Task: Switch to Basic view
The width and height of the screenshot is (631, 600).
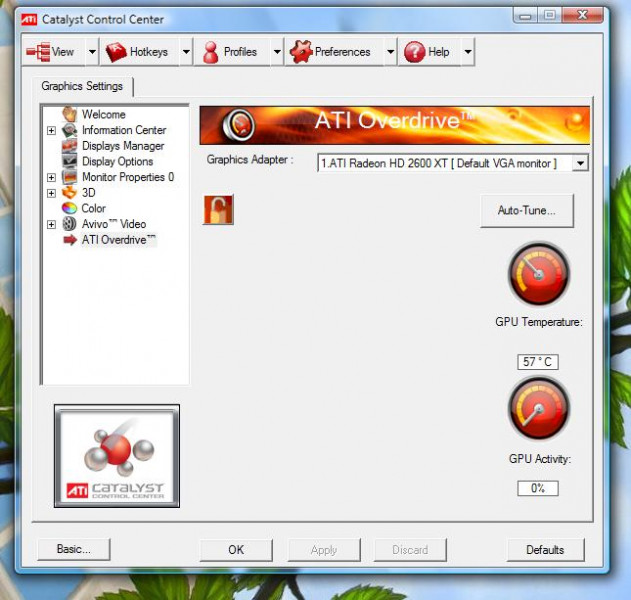Action: pos(74,549)
